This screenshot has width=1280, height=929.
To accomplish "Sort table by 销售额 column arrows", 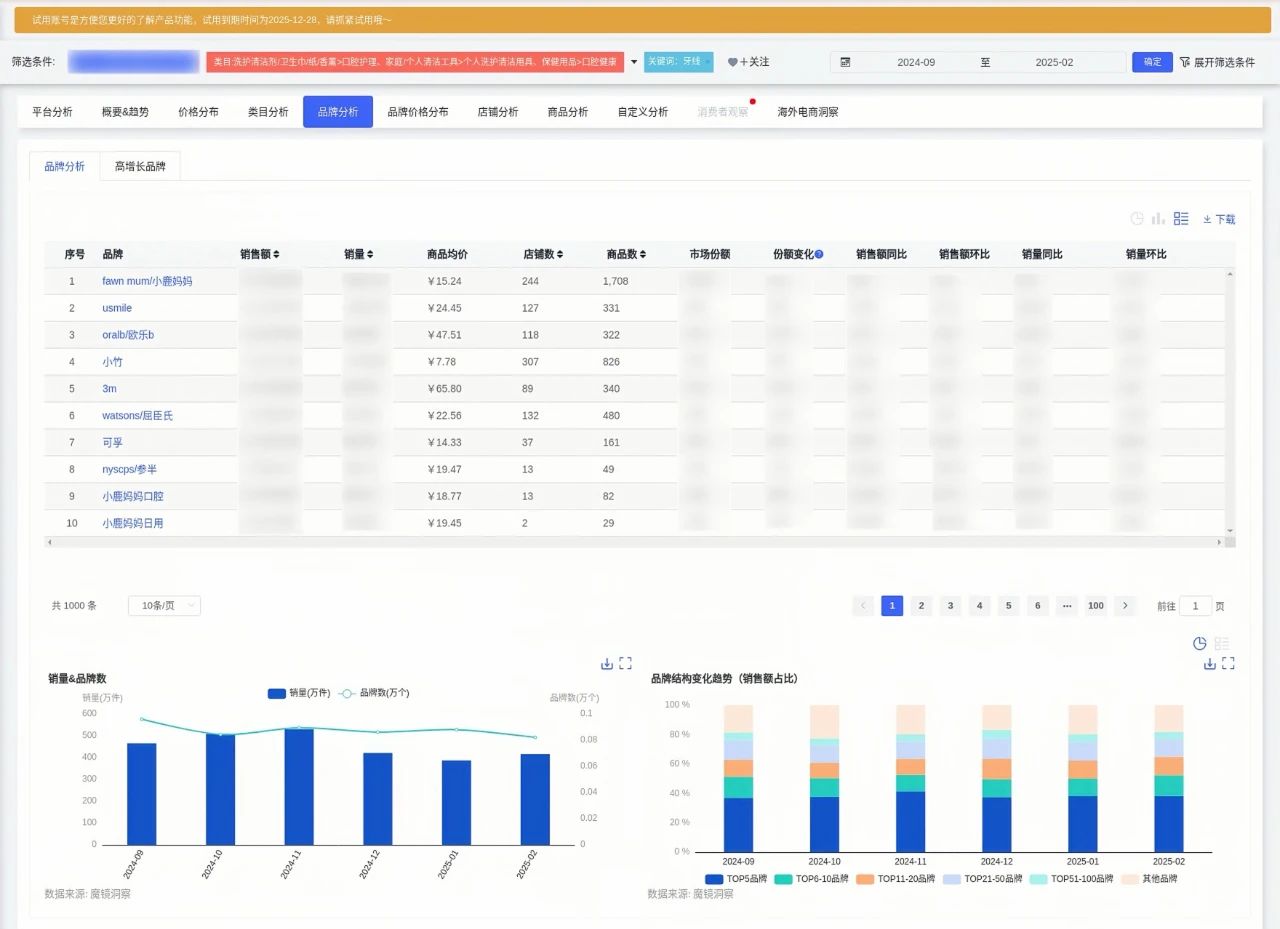I will pyautogui.click(x=276, y=254).
